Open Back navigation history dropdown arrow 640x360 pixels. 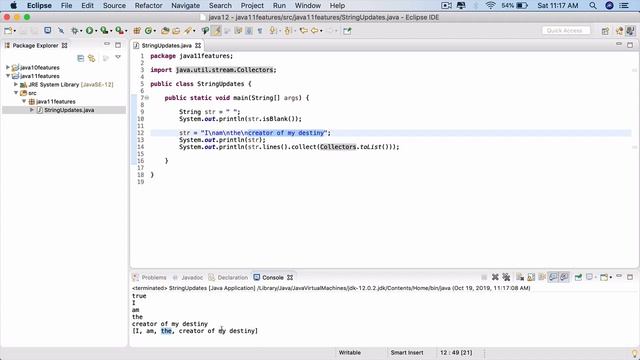pyautogui.click(x=321, y=31)
